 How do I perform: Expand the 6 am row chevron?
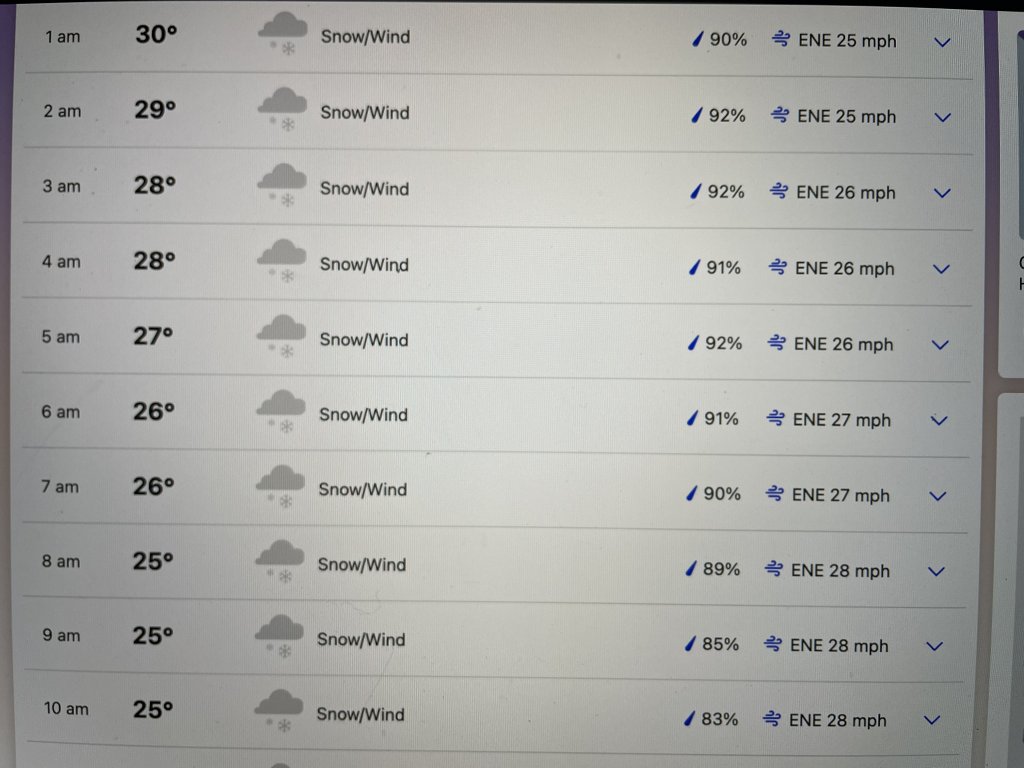[x=938, y=421]
